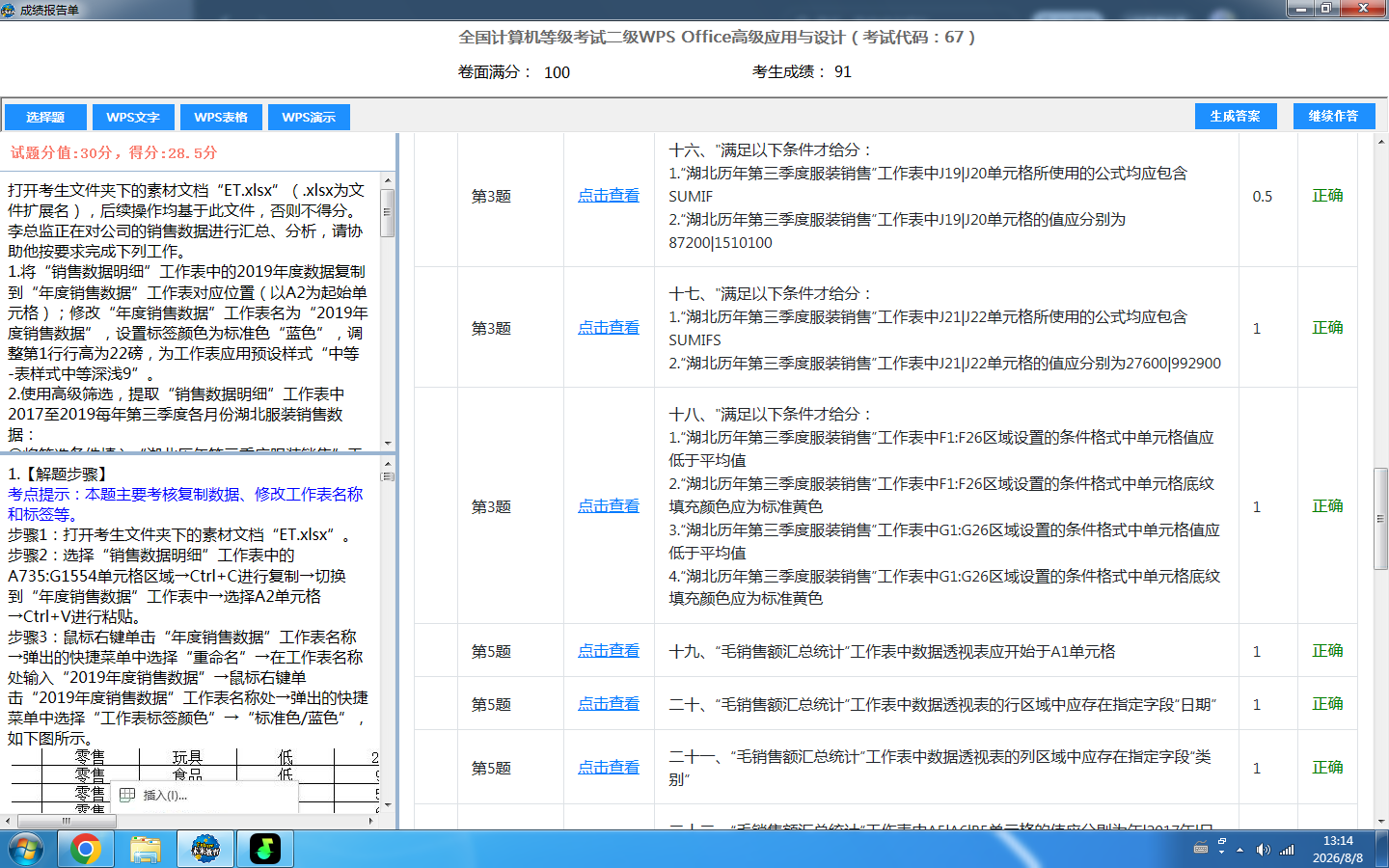Click the 生成答案 button

[x=1235, y=116]
